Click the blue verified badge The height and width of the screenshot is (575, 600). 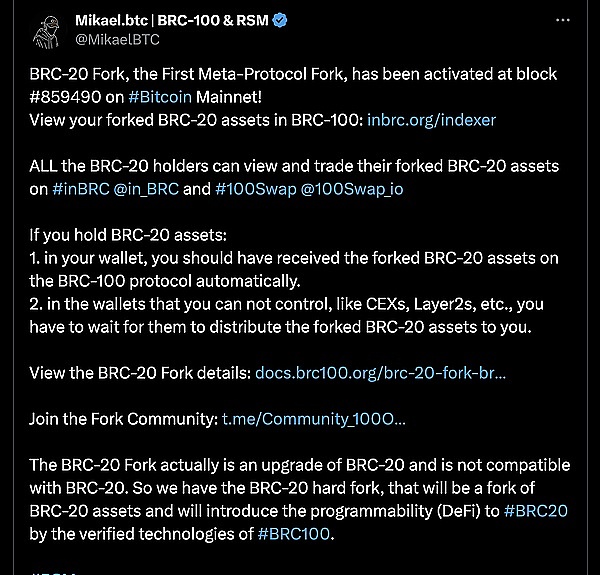pos(279,20)
